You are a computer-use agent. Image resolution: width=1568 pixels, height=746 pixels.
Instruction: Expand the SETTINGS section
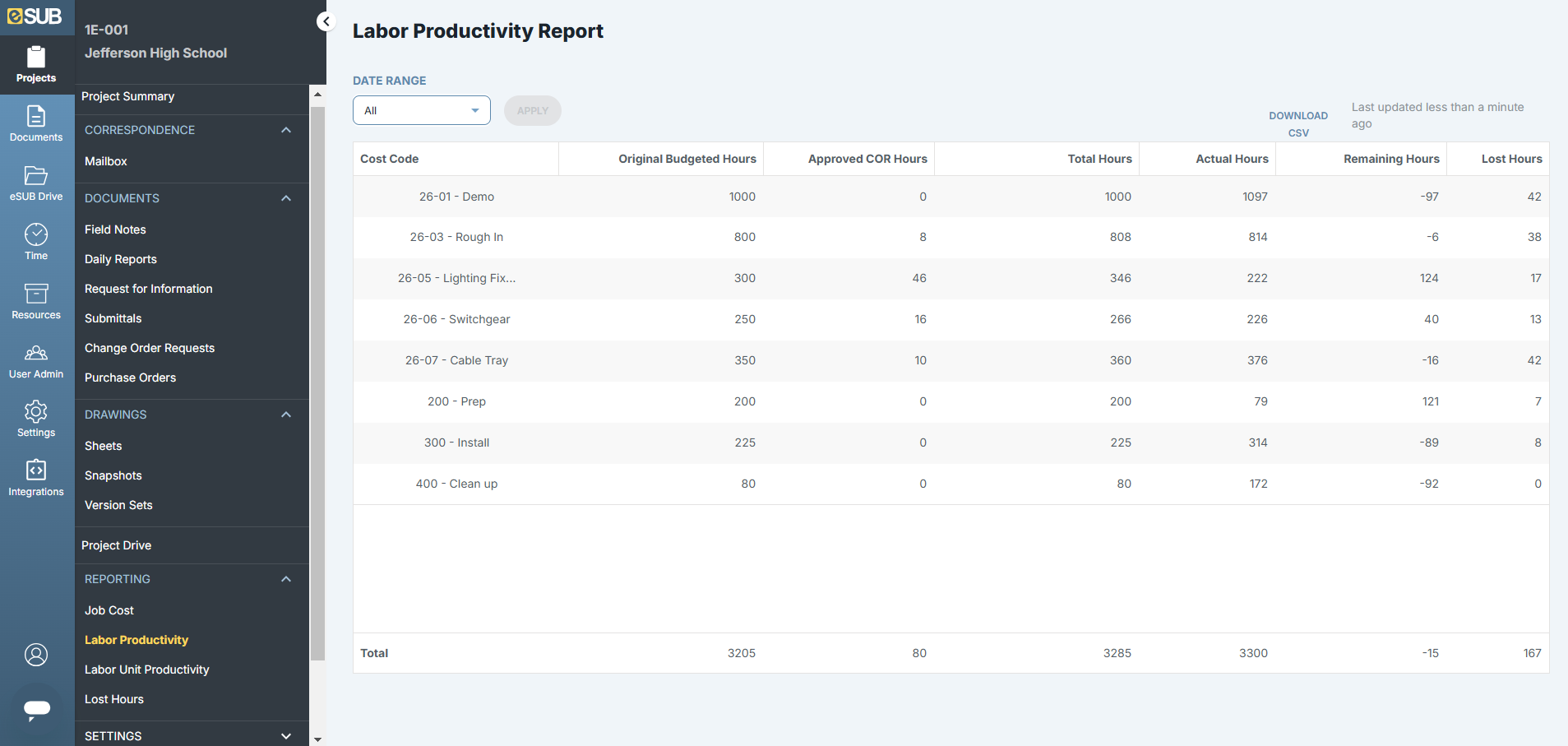tap(286, 735)
